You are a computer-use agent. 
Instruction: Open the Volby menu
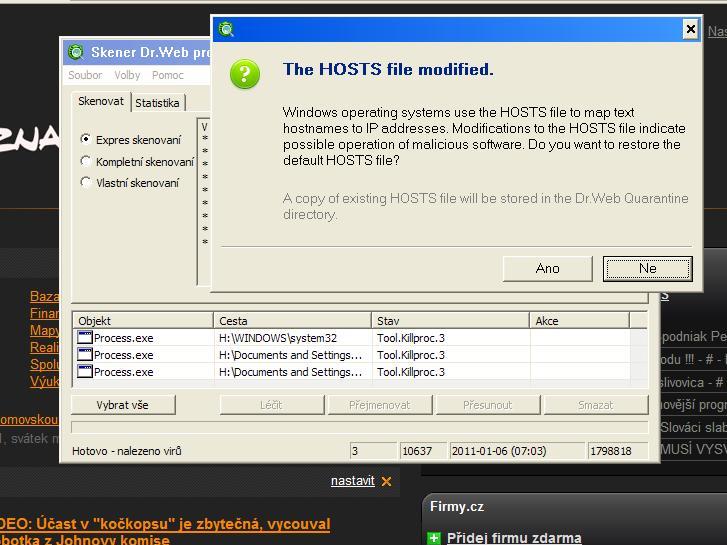[x=127, y=75]
